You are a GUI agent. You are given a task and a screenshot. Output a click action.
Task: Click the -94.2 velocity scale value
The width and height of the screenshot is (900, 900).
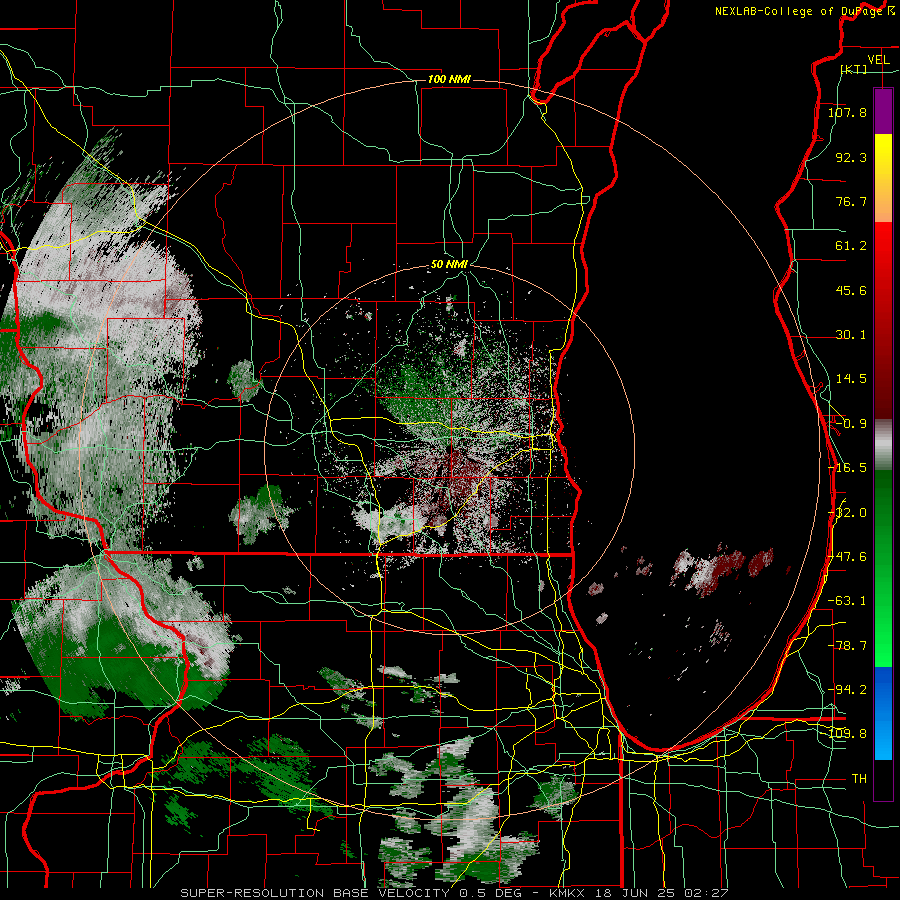[x=847, y=690]
